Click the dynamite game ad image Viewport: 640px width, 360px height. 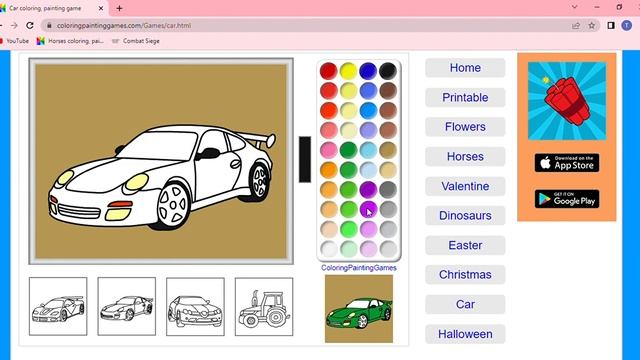tap(567, 101)
